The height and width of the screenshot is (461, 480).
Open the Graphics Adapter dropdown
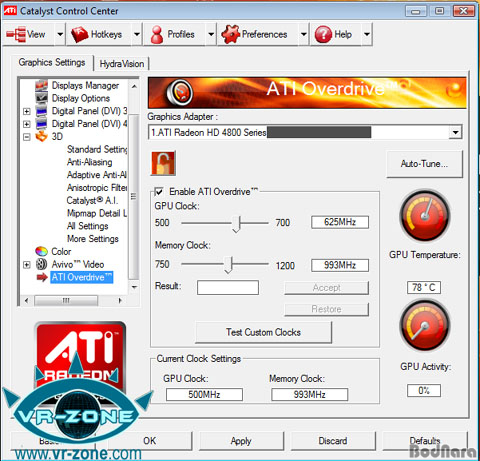(x=455, y=132)
